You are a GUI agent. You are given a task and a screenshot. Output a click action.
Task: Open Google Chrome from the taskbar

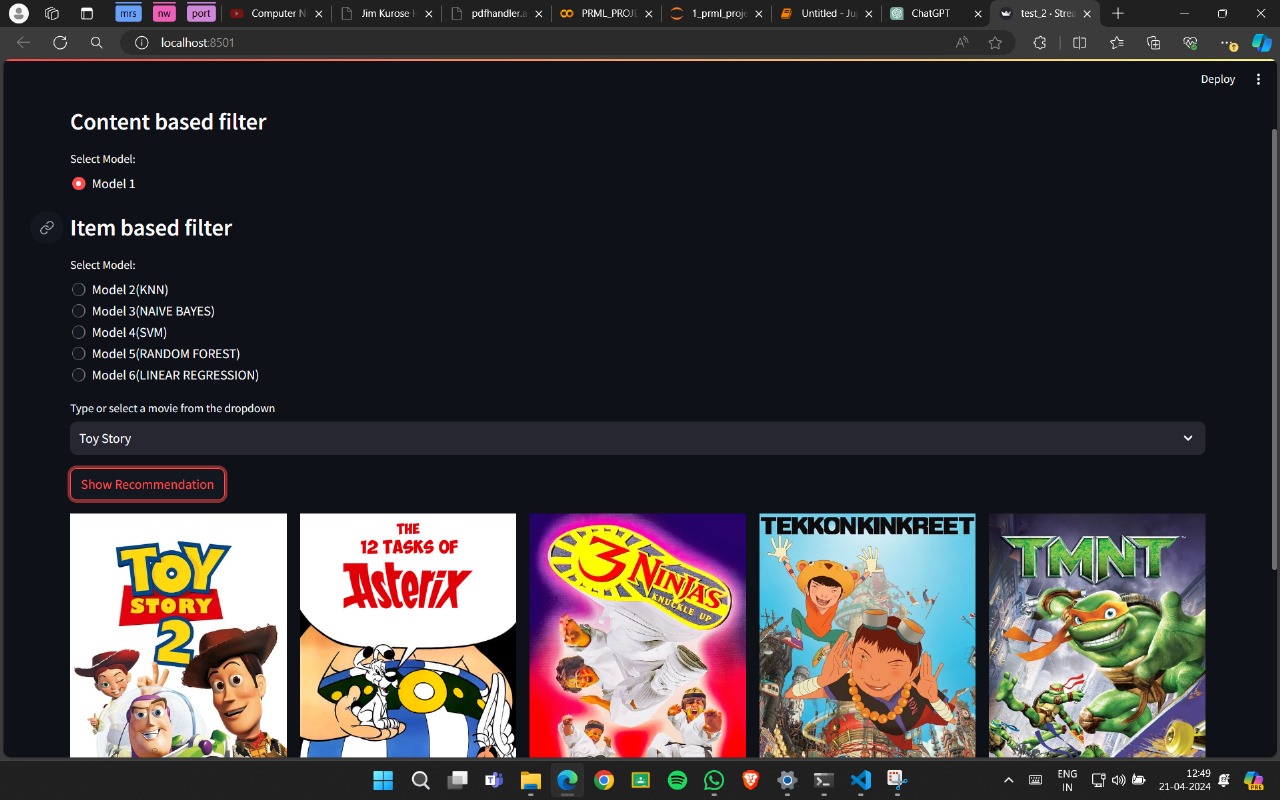click(x=603, y=780)
